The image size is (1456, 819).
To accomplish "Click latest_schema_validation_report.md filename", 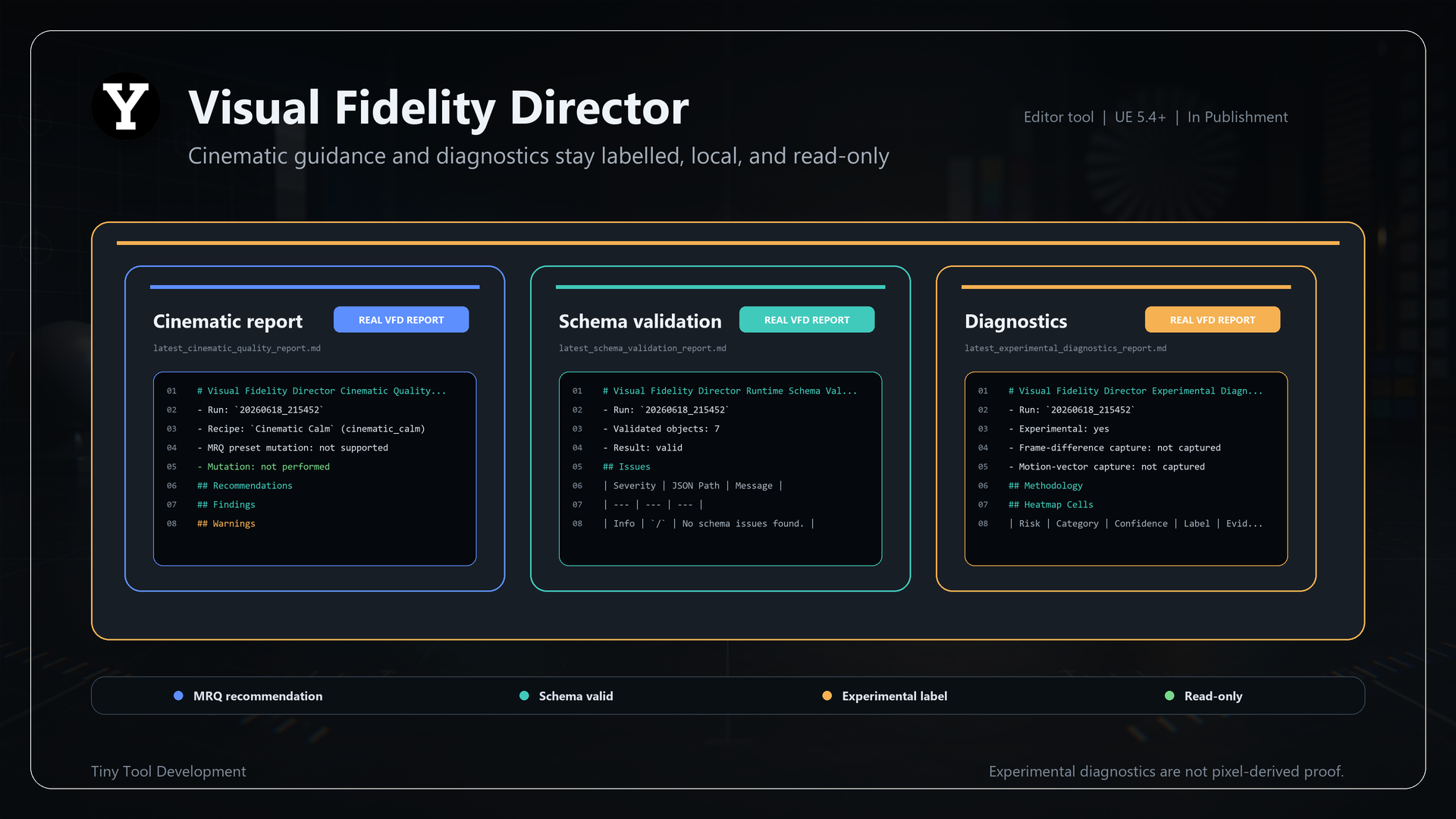I will click(642, 348).
